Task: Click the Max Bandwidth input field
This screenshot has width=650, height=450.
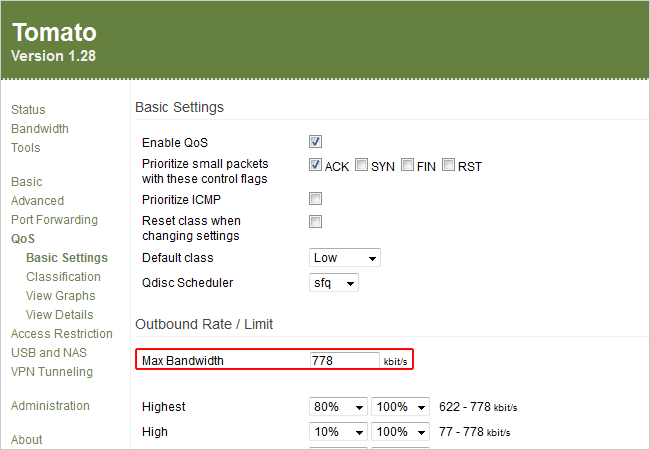Action: coord(344,360)
